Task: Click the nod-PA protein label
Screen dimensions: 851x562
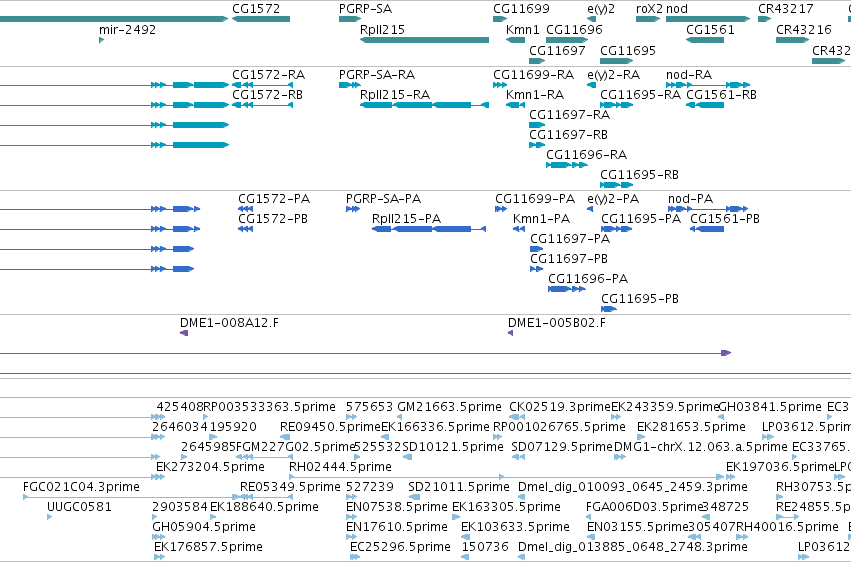Action: [690, 199]
